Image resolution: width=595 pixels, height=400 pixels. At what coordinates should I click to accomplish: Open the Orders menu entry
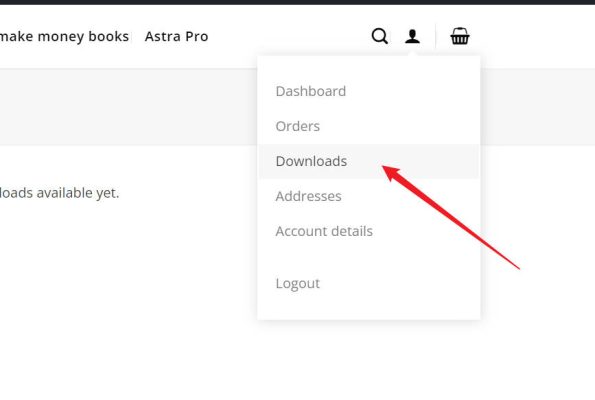298,126
